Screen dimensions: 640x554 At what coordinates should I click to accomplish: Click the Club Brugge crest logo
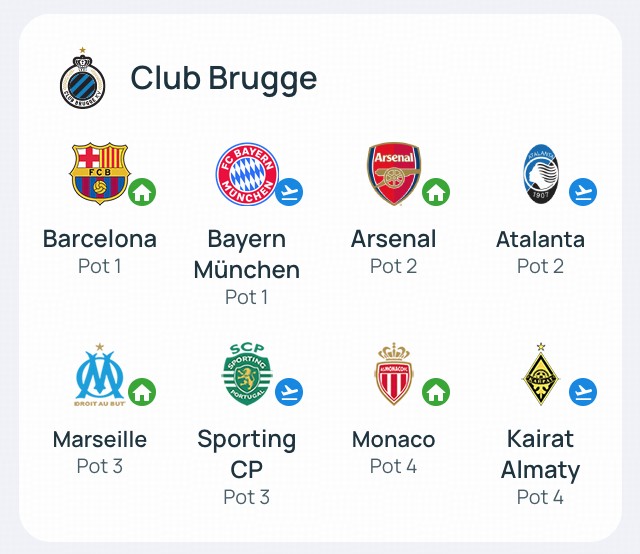(x=82, y=78)
